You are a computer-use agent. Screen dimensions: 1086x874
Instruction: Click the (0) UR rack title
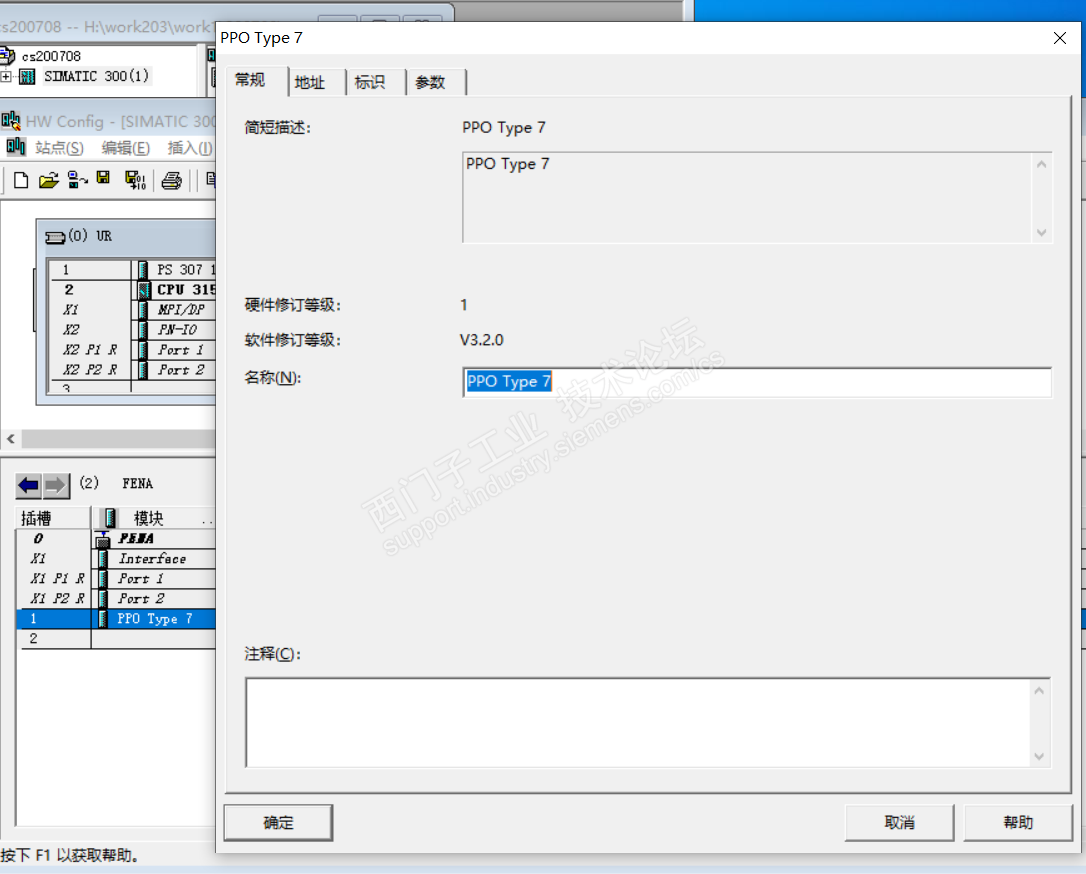89,236
